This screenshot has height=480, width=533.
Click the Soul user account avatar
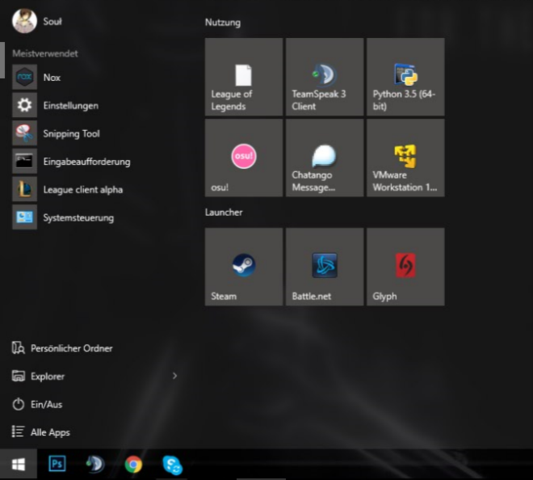24,21
